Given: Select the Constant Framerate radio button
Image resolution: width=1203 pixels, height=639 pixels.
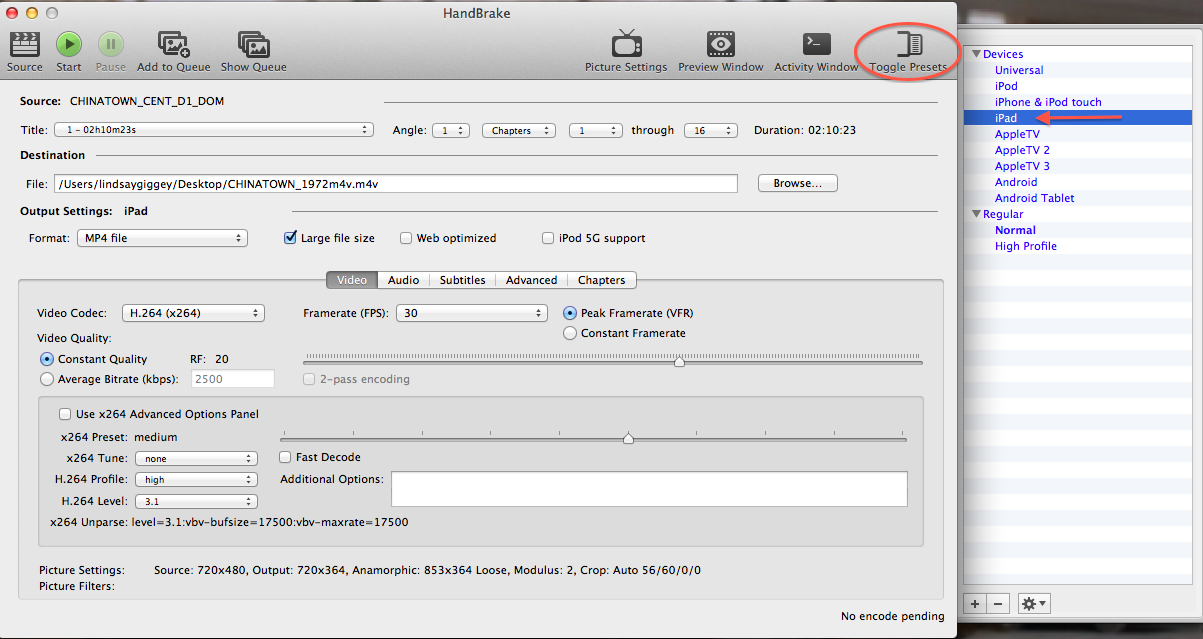Looking at the screenshot, I should (570, 333).
